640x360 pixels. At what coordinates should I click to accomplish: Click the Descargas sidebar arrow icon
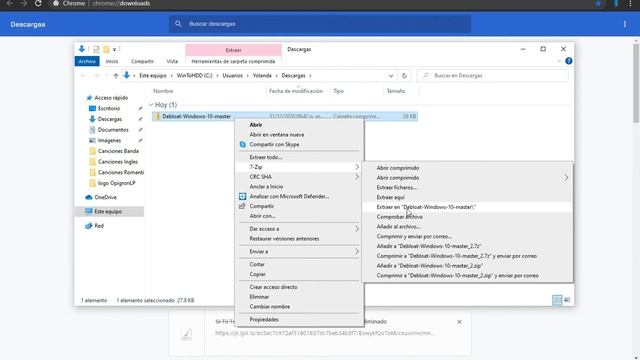pyautogui.click(x=92, y=119)
